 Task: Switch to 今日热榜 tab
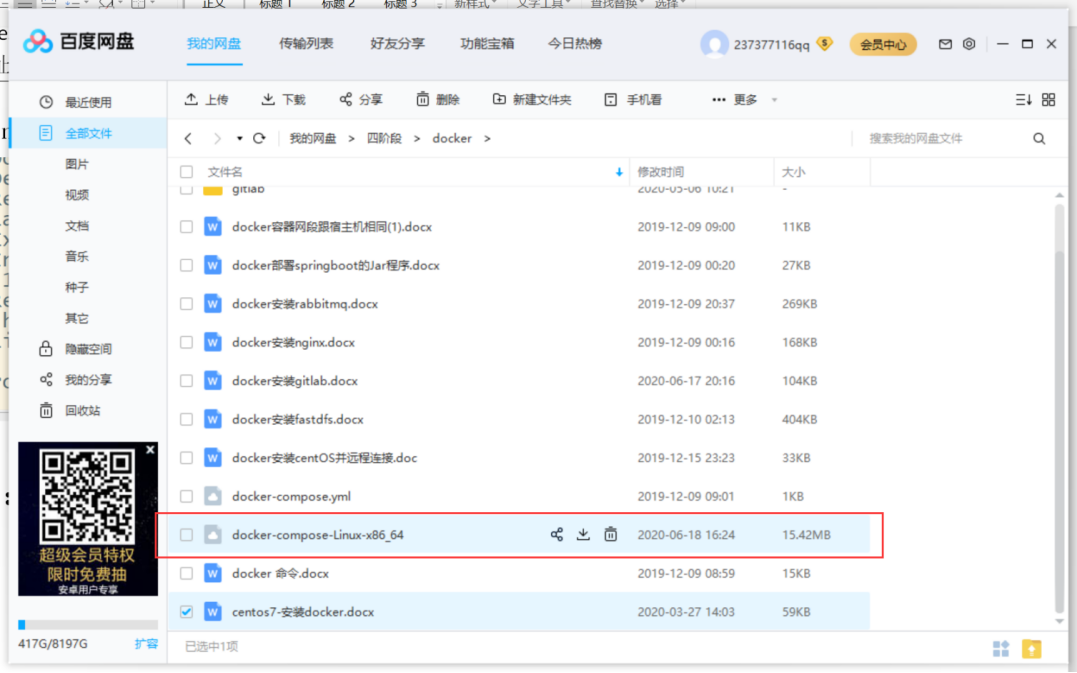pos(575,44)
